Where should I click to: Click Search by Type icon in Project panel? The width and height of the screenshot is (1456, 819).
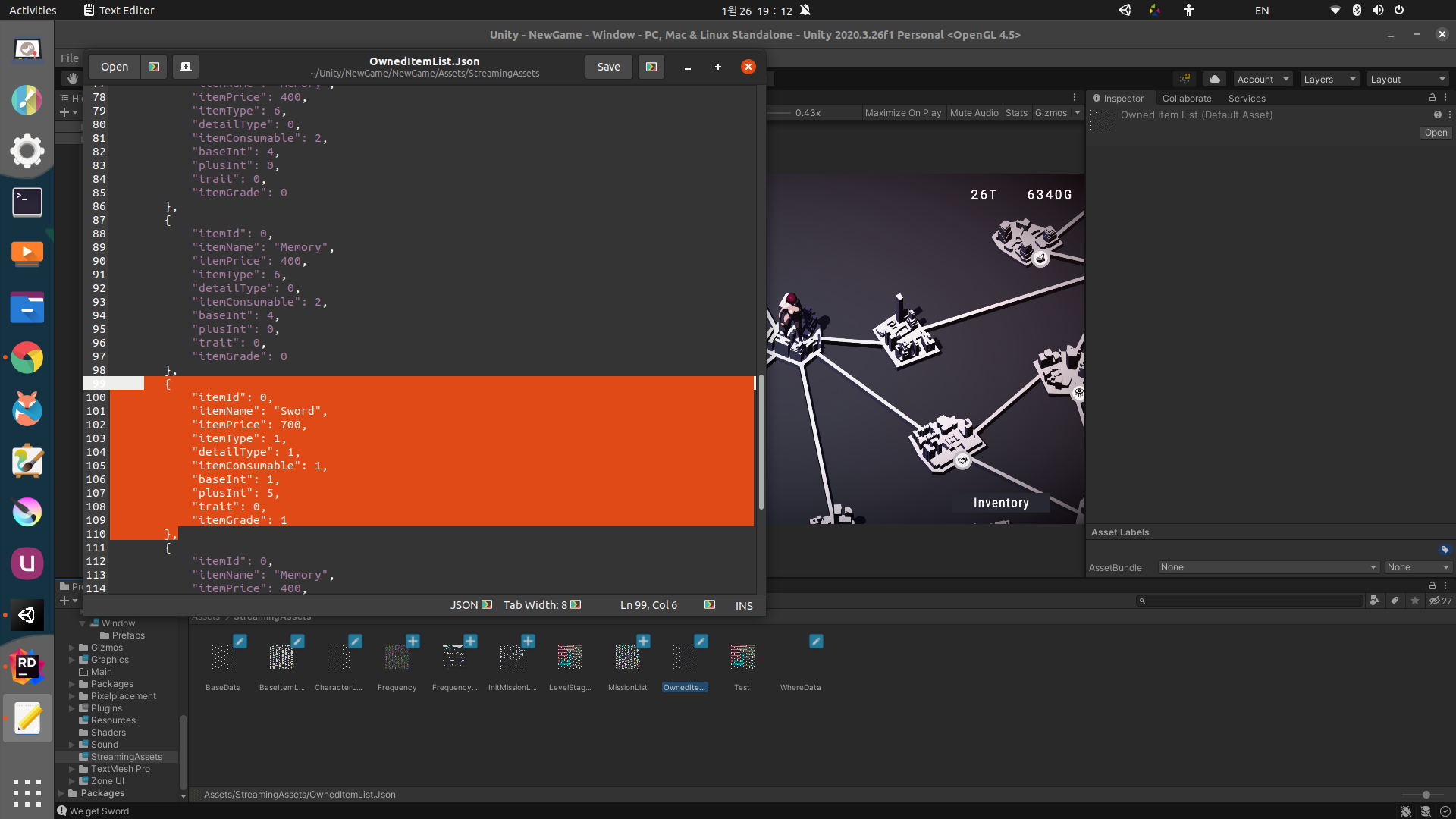click(1374, 601)
